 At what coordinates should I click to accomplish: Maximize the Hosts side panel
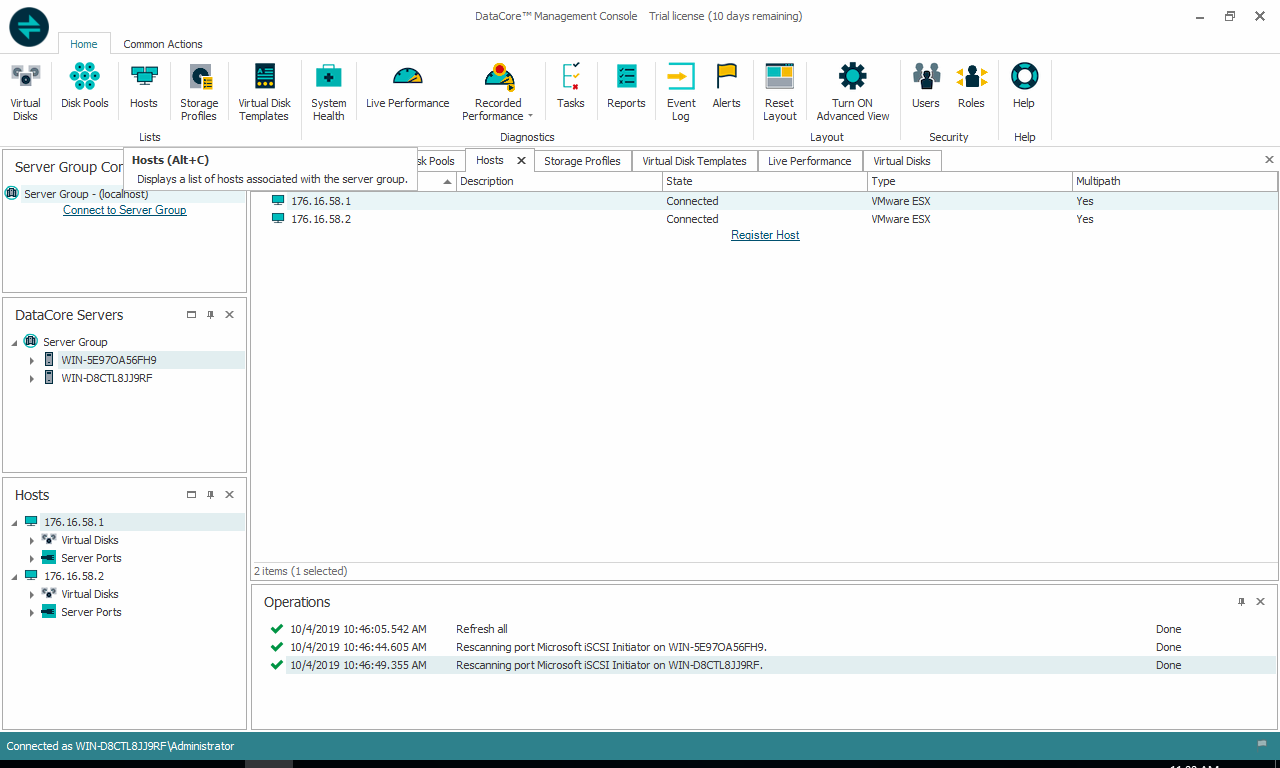click(x=191, y=494)
